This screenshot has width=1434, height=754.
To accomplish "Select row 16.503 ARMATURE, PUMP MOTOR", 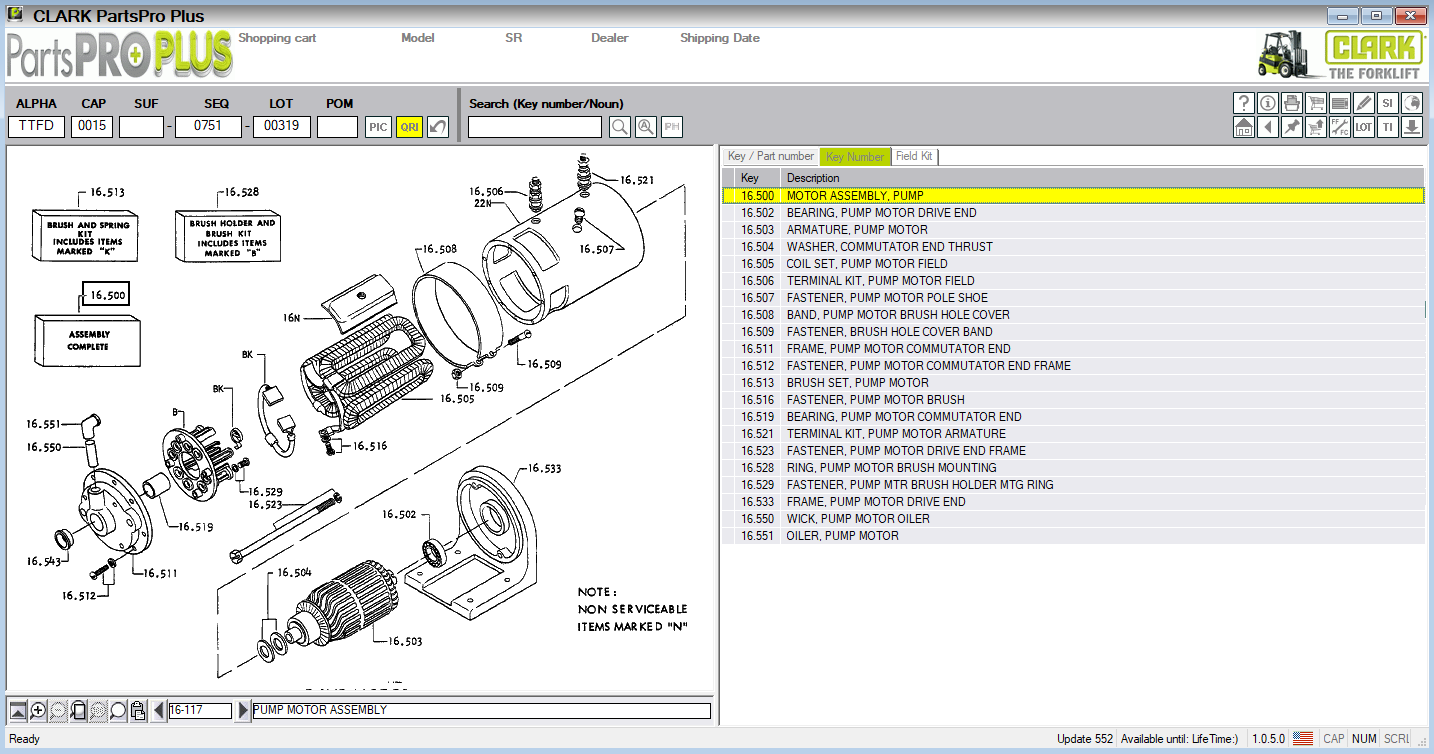I will coord(1073,230).
